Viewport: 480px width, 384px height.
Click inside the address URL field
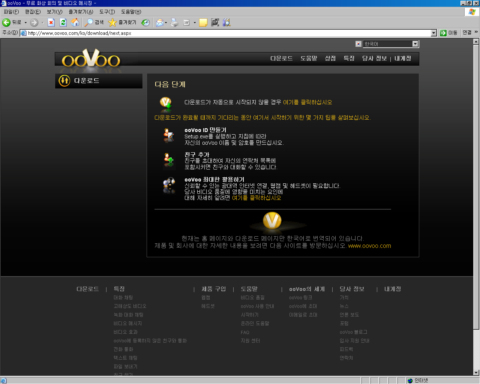[228, 33]
